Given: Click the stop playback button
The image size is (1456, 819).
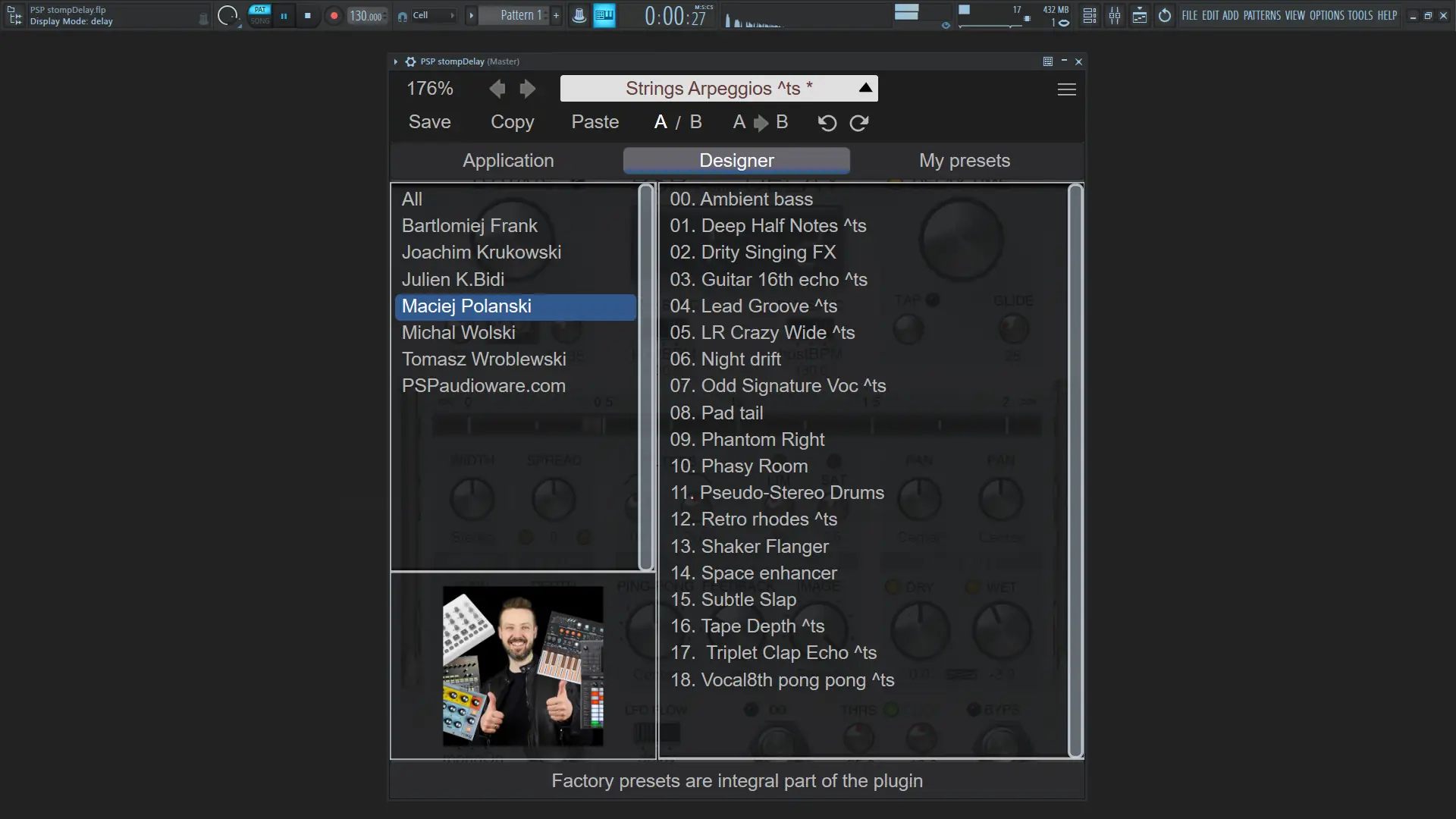Looking at the screenshot, I should 307,15.
